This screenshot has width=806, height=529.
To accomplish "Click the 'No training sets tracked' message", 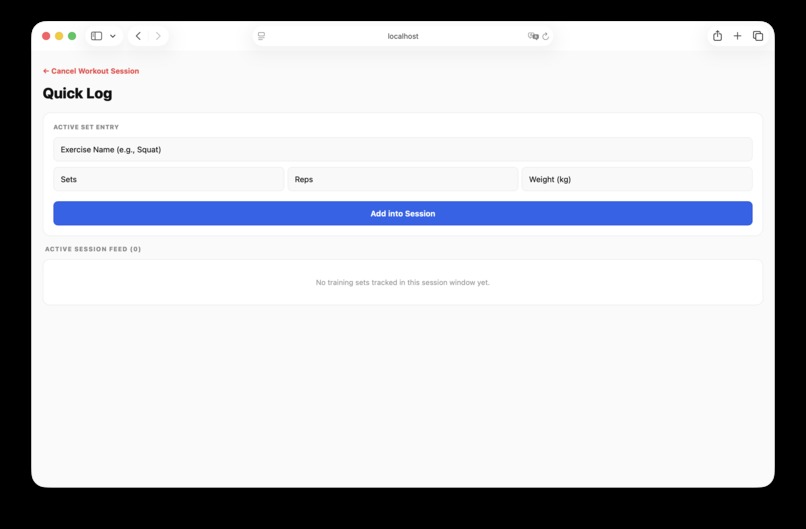I will (x=402, y=282).
